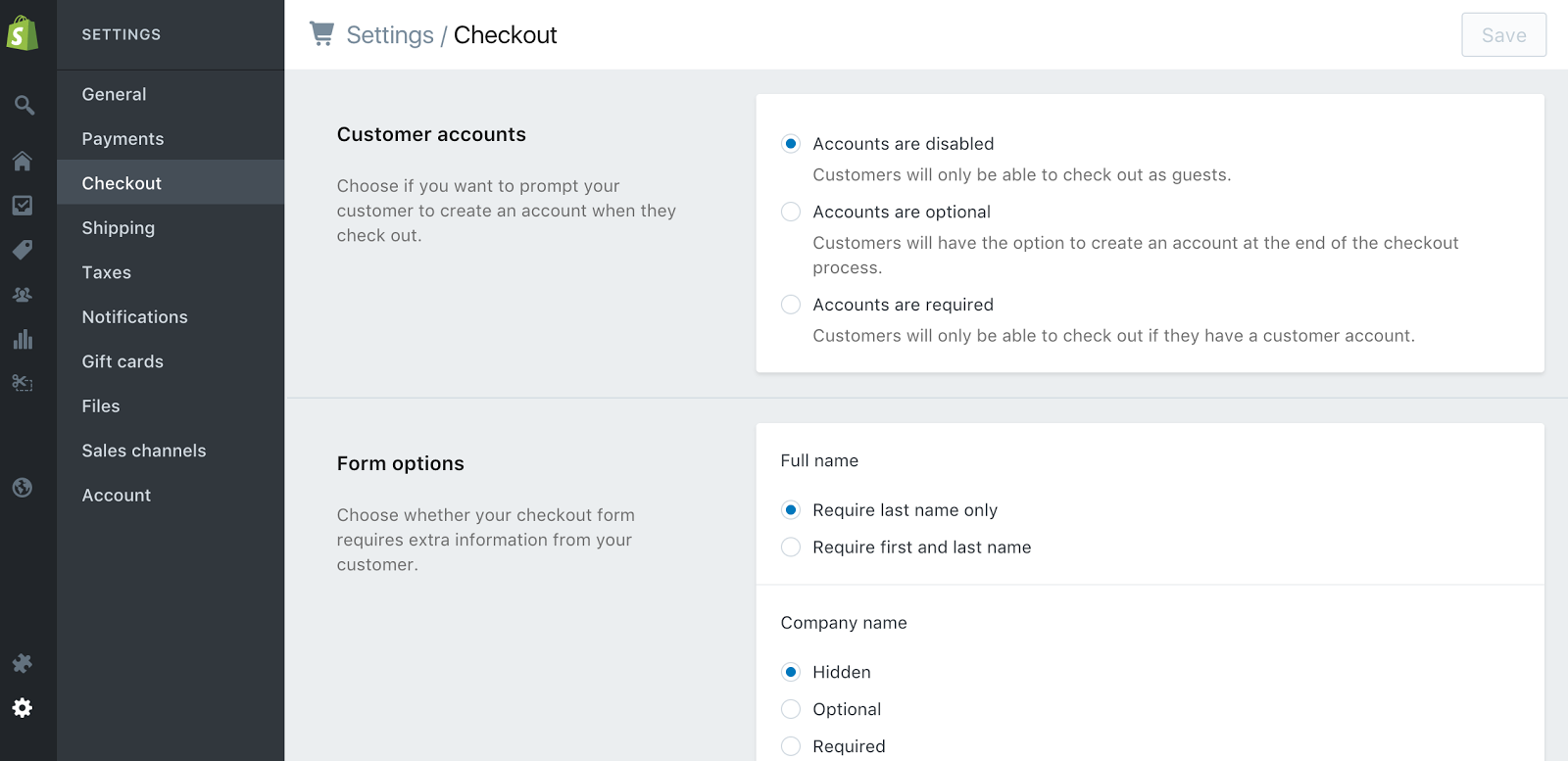Open the Orders checkbox icon
1568x761 pixels.
tap(23, 205)
